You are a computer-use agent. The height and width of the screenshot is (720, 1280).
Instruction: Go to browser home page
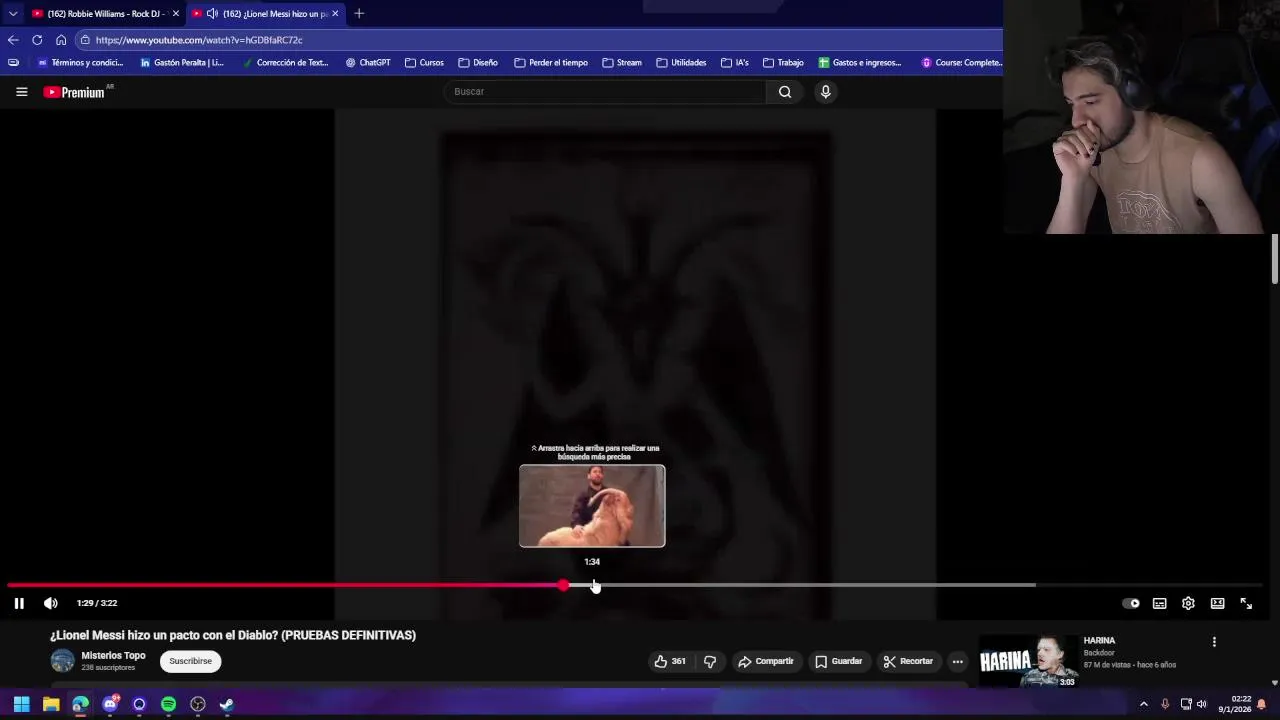(x=61, y=40)
